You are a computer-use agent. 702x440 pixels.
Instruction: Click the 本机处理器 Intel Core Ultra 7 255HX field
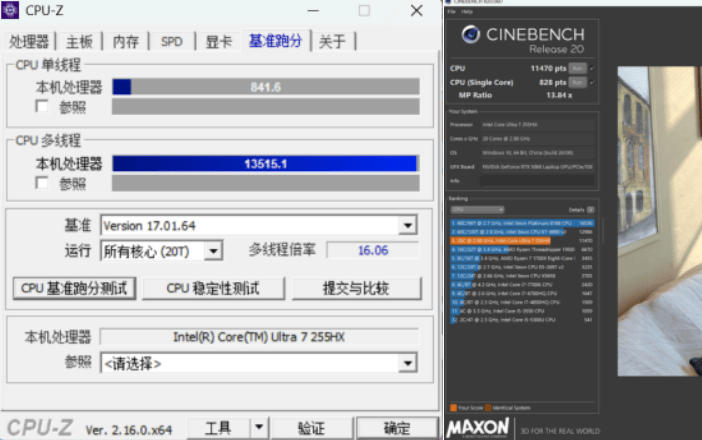click(x=259, y=337)
